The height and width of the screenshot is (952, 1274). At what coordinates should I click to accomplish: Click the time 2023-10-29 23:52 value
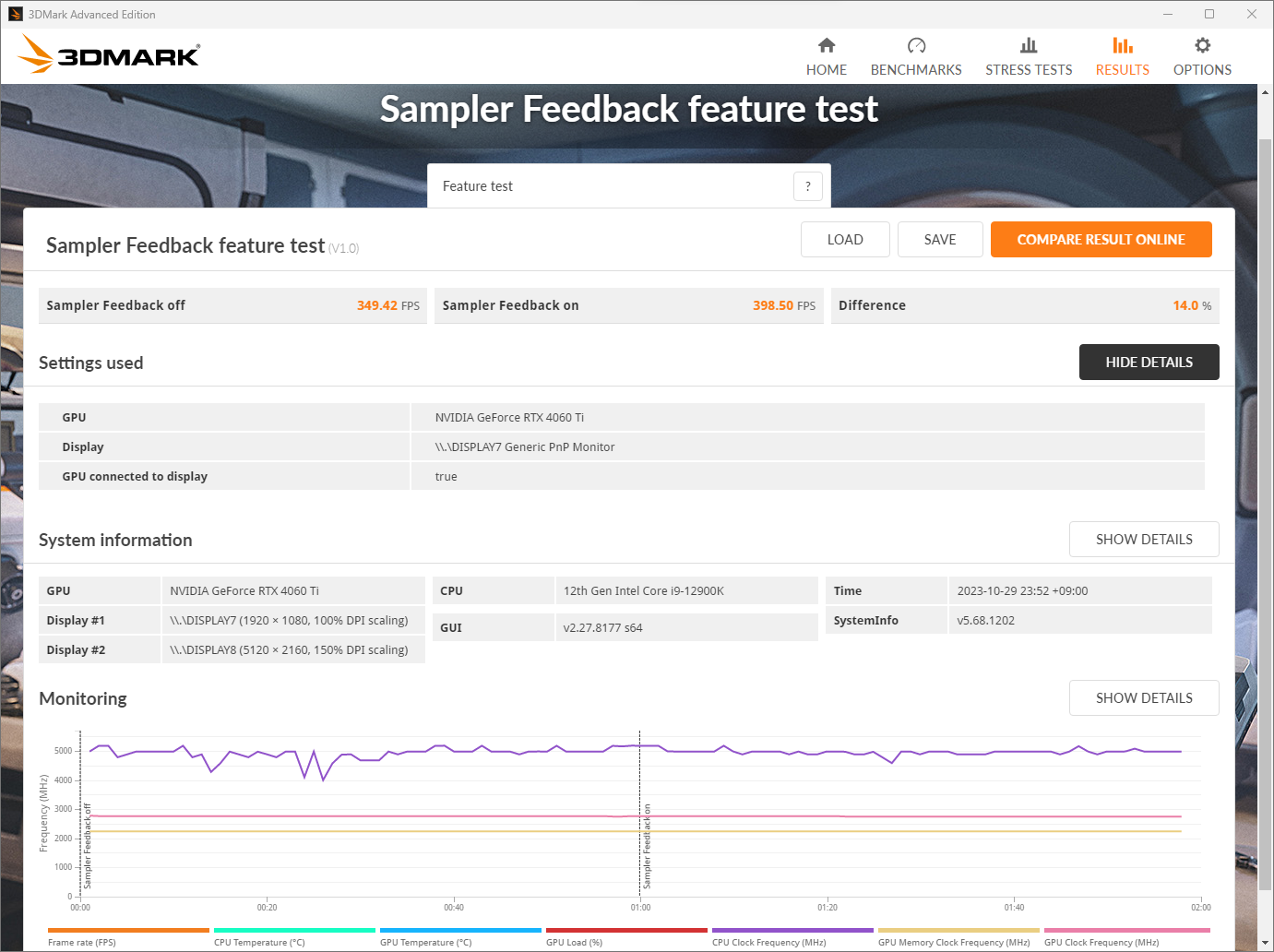click(1022, 591)
